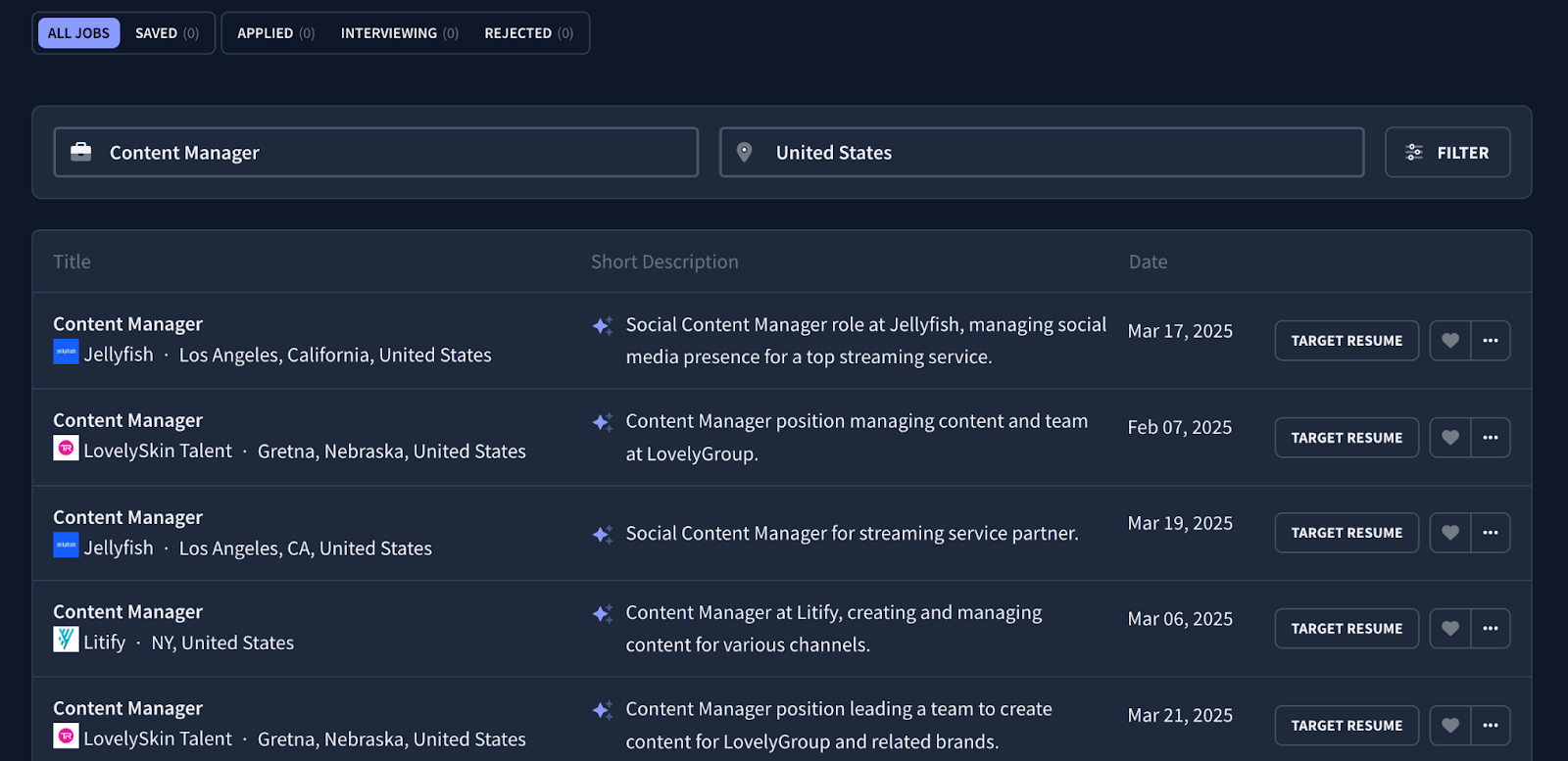Screen dimensions: 1568x761
Task: Switch to the Saved tab
Action: 167,33
